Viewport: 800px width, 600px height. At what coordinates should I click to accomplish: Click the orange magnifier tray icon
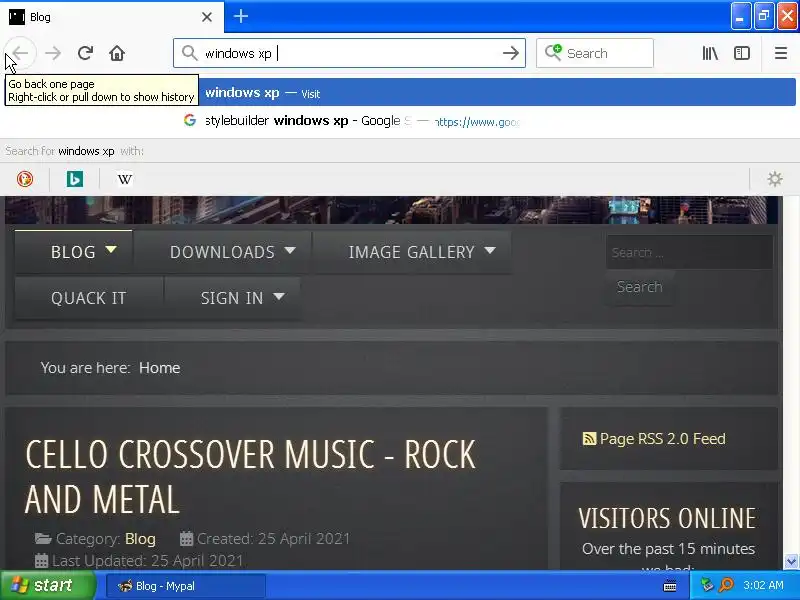(726, 585)
